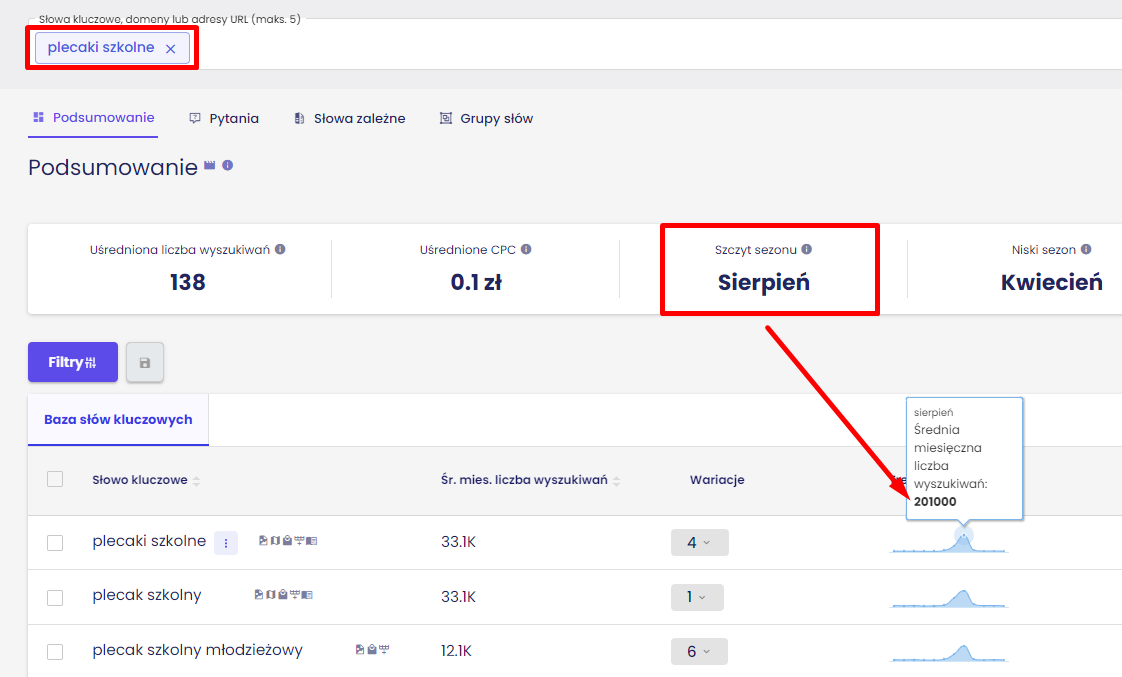Expand variations dropdown showing 1
Screen dimensions: 1122x677
coord(697,597)
